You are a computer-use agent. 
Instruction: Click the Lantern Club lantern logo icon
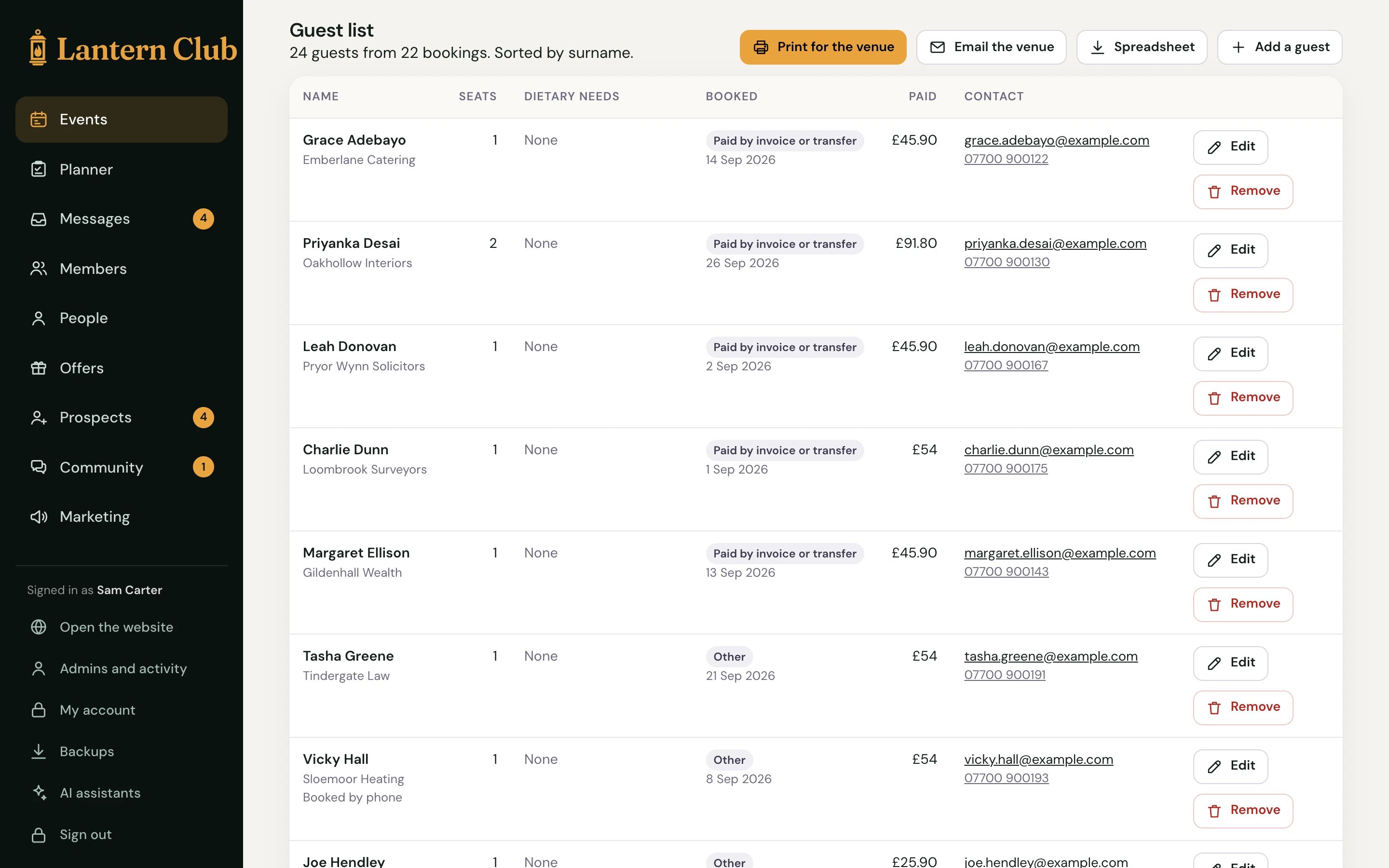coord(38,48)
